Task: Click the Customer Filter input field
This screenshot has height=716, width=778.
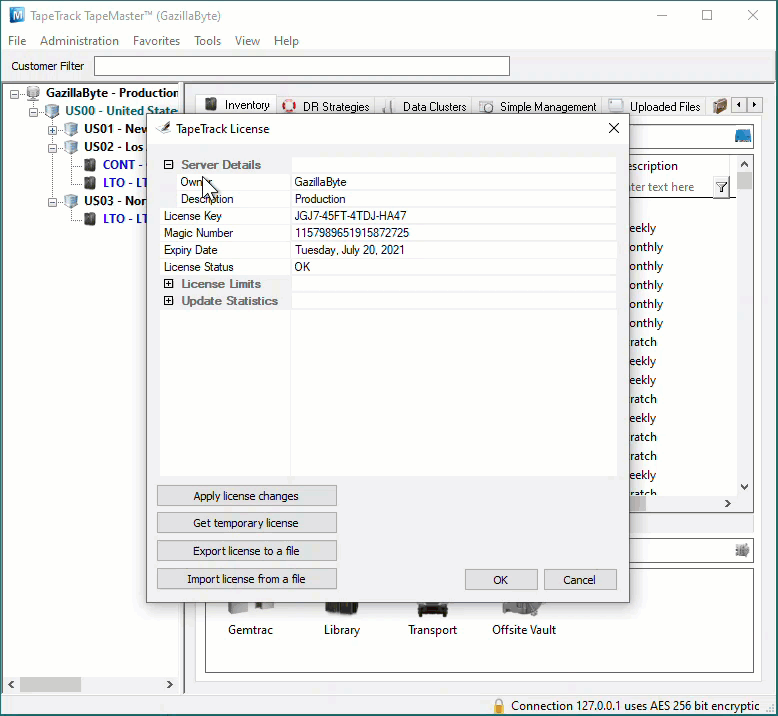Action: (302, 66)
